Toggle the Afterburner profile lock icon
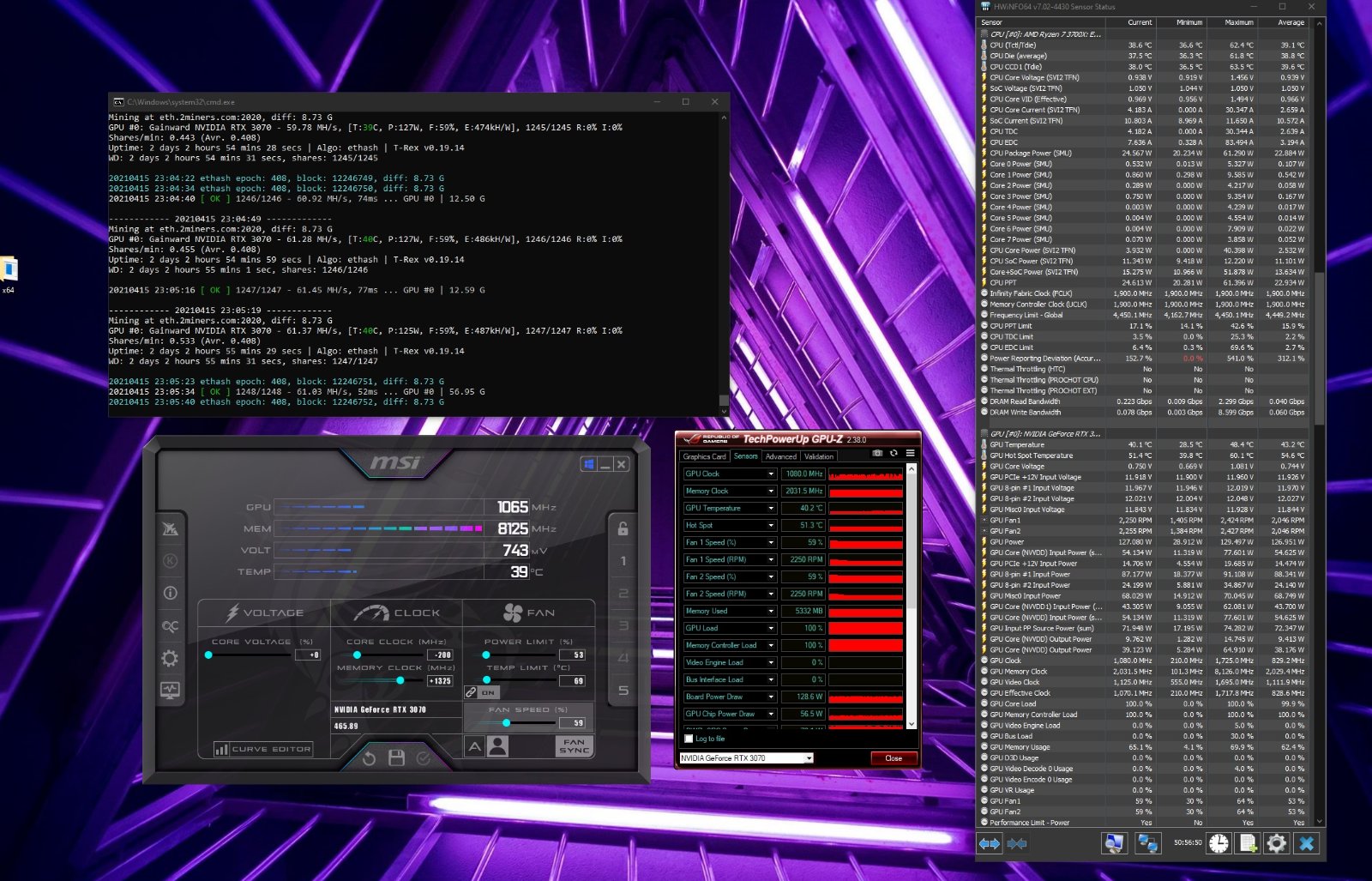Image resolution: width=1372 pixels, height=881 pixels. (623, 528)
